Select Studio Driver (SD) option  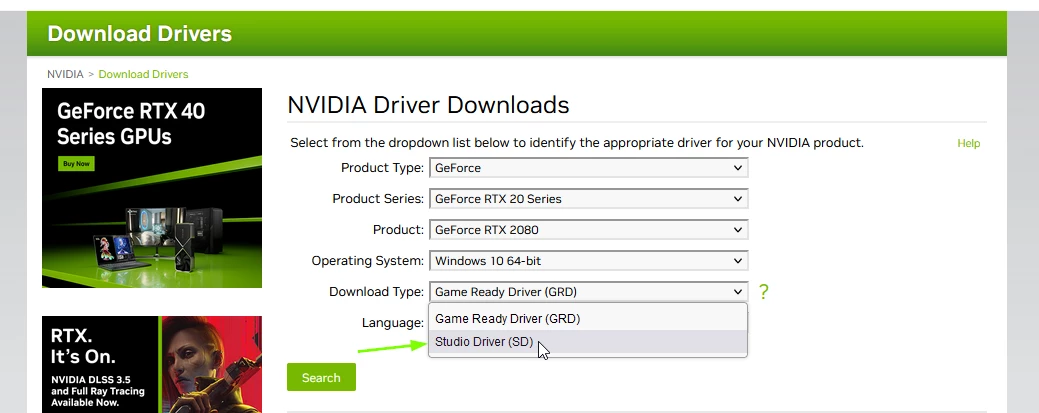coord(588,342)
